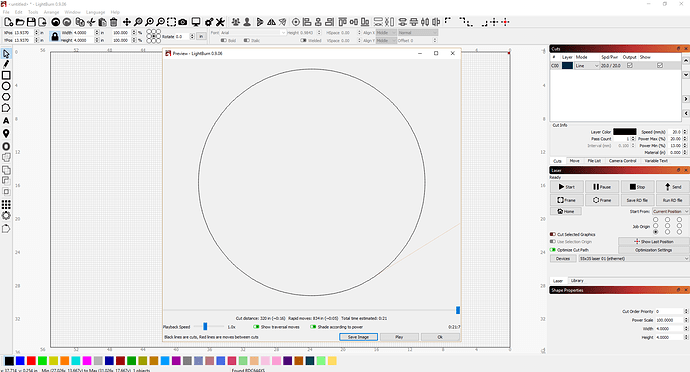This screenshot has height=372, width=690.
Task: Increase the Speed (mm/s) stepper
Action: point(685,131)
